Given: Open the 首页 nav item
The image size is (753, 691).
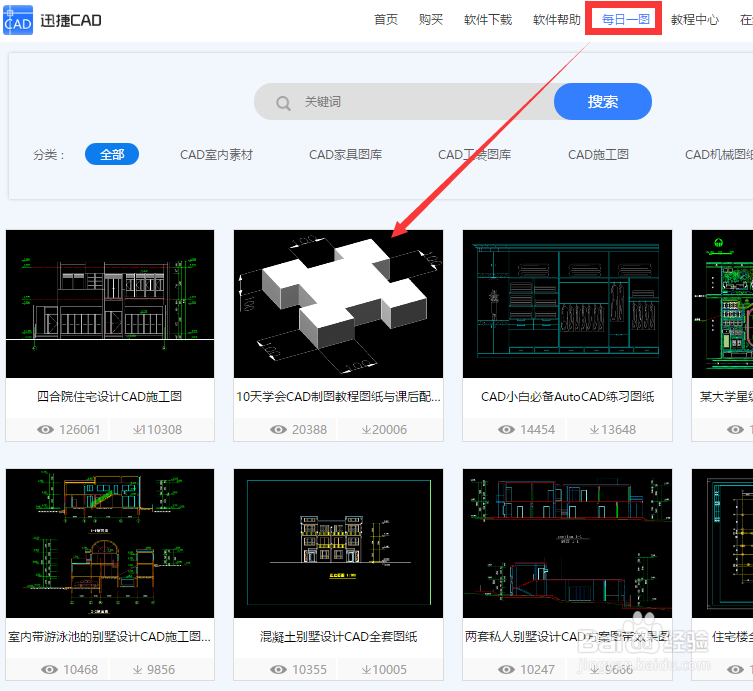Looking at the screenshot, I should (386, 20).
